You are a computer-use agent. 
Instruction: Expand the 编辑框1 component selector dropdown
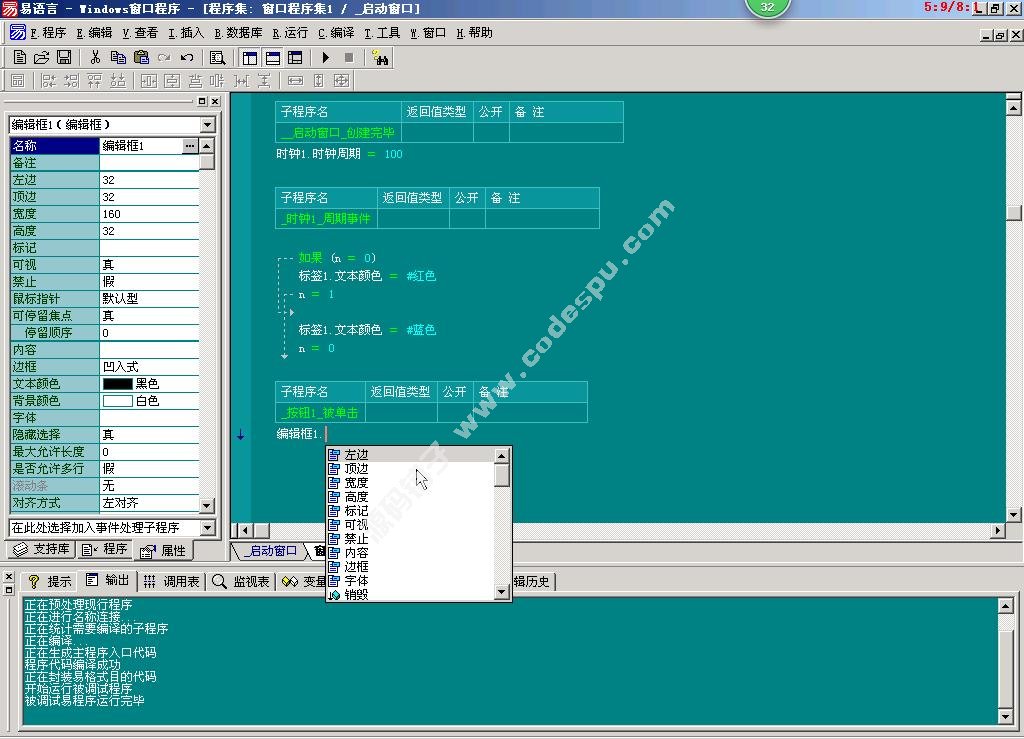click(207, 125)
